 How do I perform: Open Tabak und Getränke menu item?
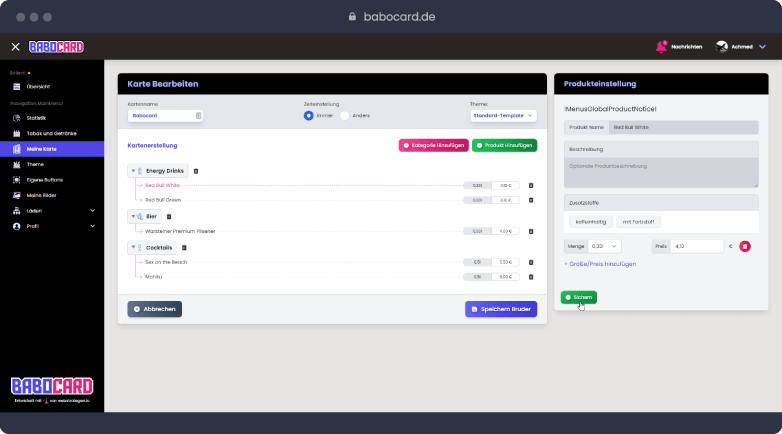[50, 133]
